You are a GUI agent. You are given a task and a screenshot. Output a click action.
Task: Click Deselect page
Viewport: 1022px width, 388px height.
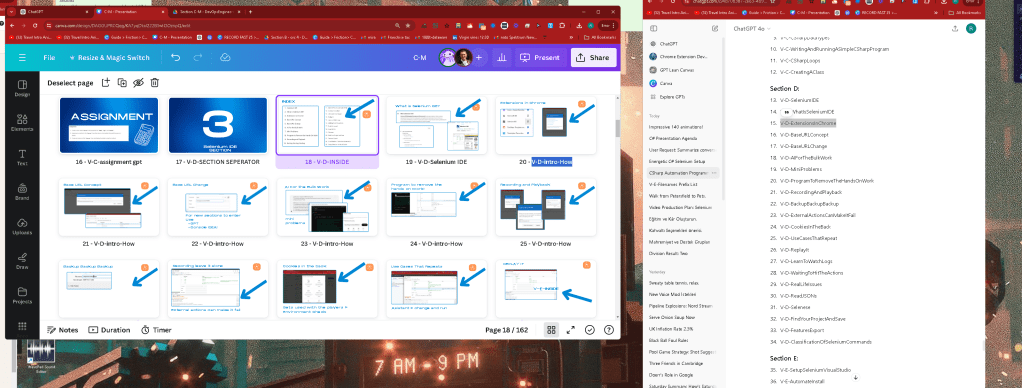click(70, 83)
